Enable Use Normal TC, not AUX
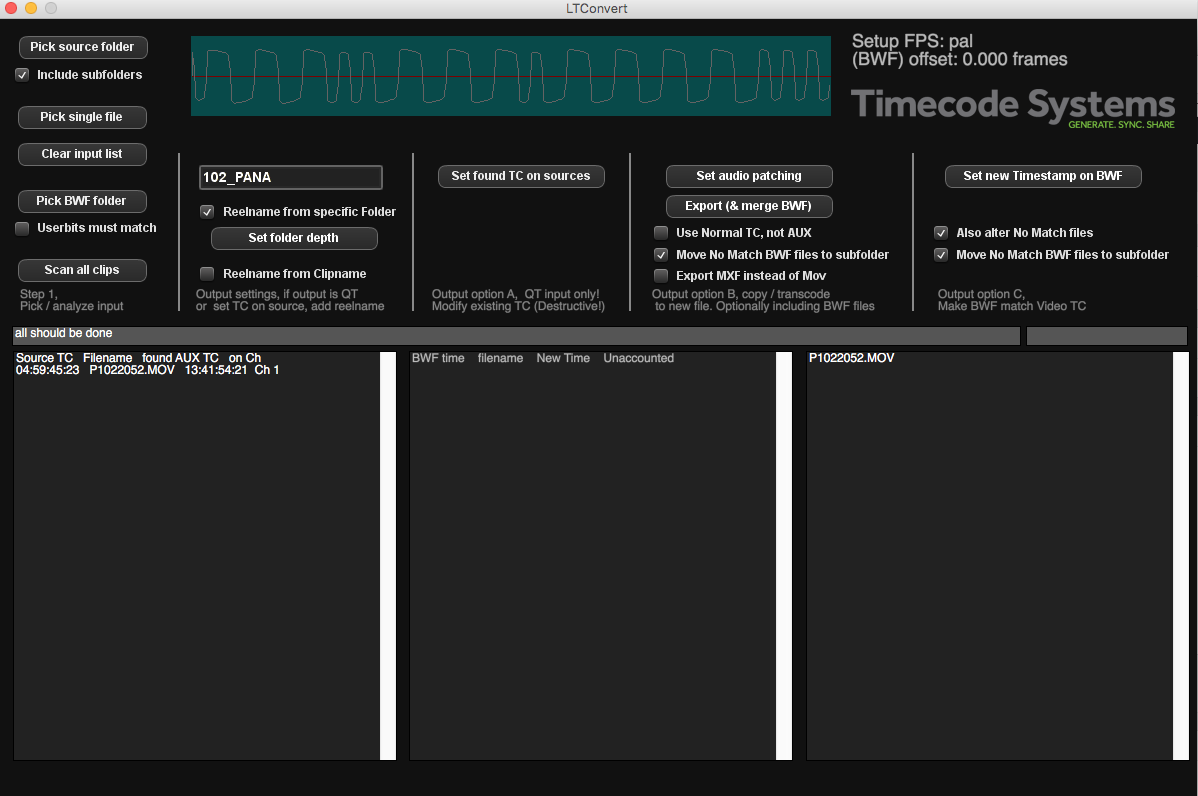This screenshot has width=1198, height=796. coord(661,233)
